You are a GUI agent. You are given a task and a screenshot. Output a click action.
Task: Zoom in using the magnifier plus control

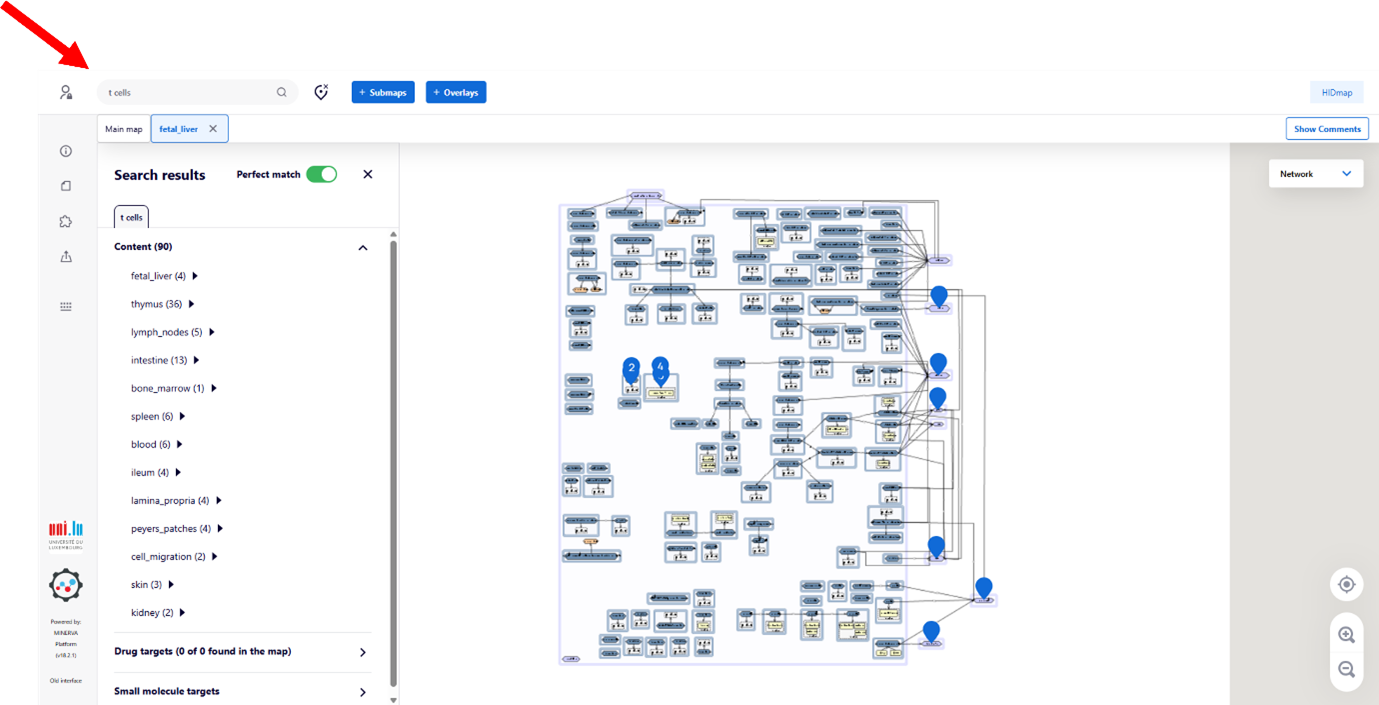(1347, 634)
